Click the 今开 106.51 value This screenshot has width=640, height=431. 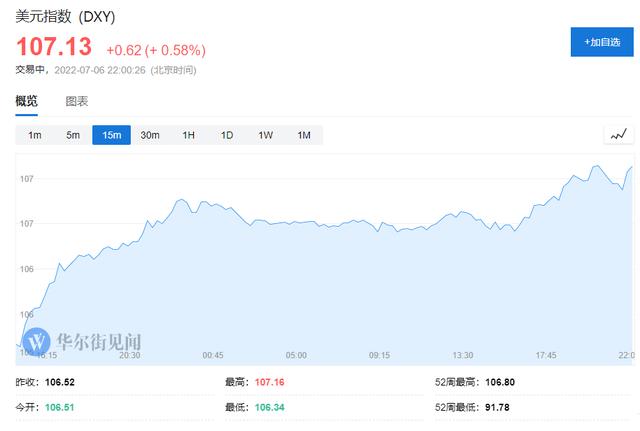[60, 407]
